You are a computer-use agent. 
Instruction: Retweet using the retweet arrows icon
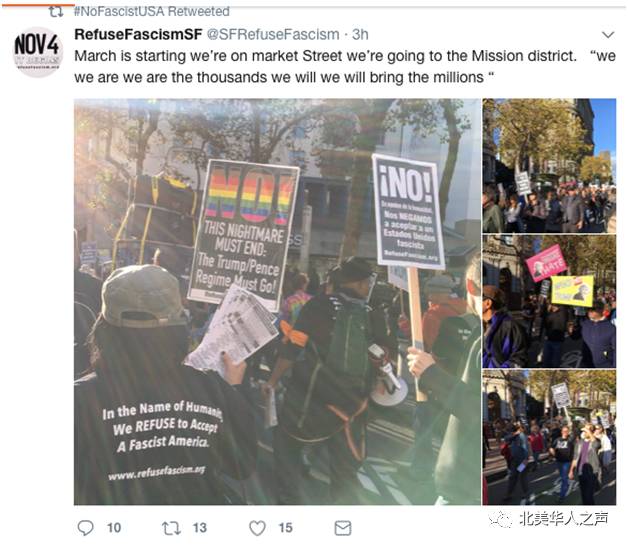pos(171,528)
